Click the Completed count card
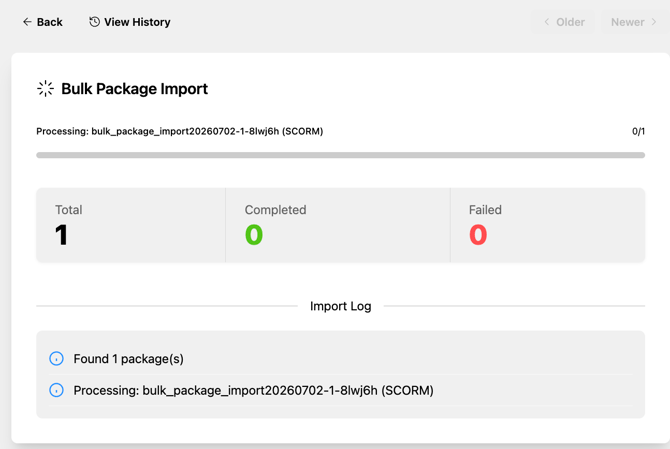The image size is (670, 449). pos(338,225)
